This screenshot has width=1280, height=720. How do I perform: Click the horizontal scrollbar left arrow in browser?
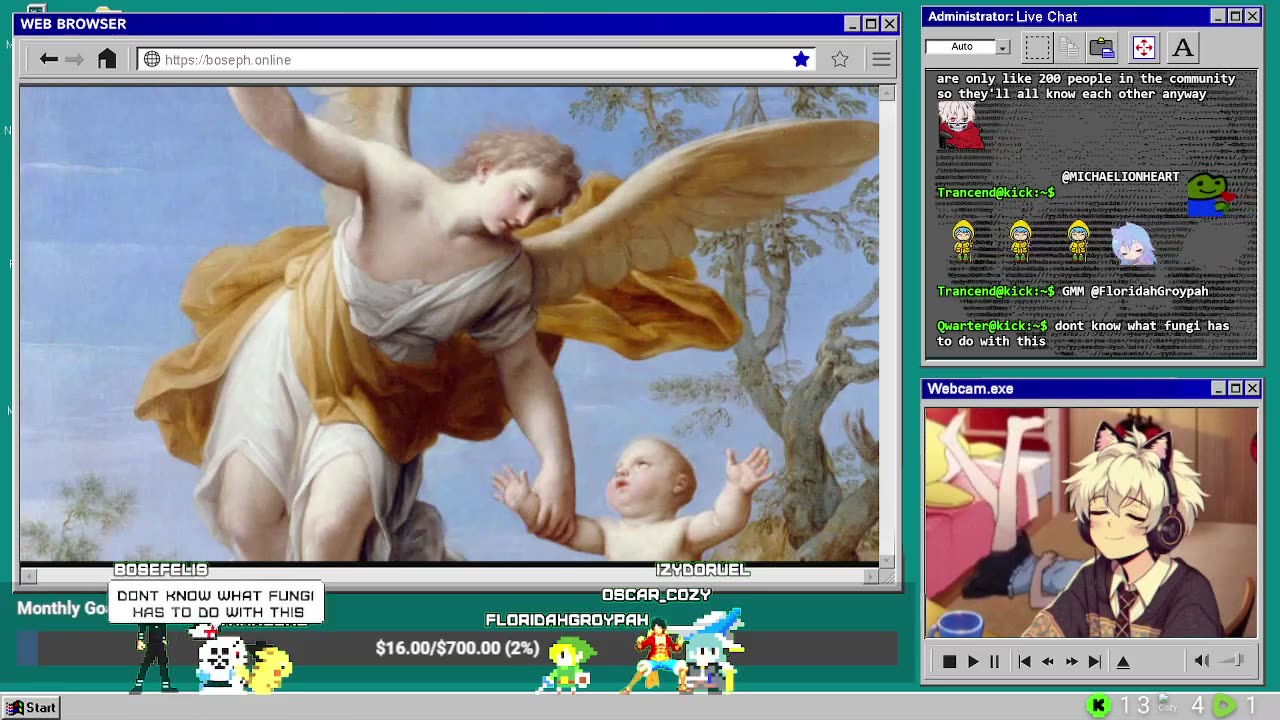(28, 575)
